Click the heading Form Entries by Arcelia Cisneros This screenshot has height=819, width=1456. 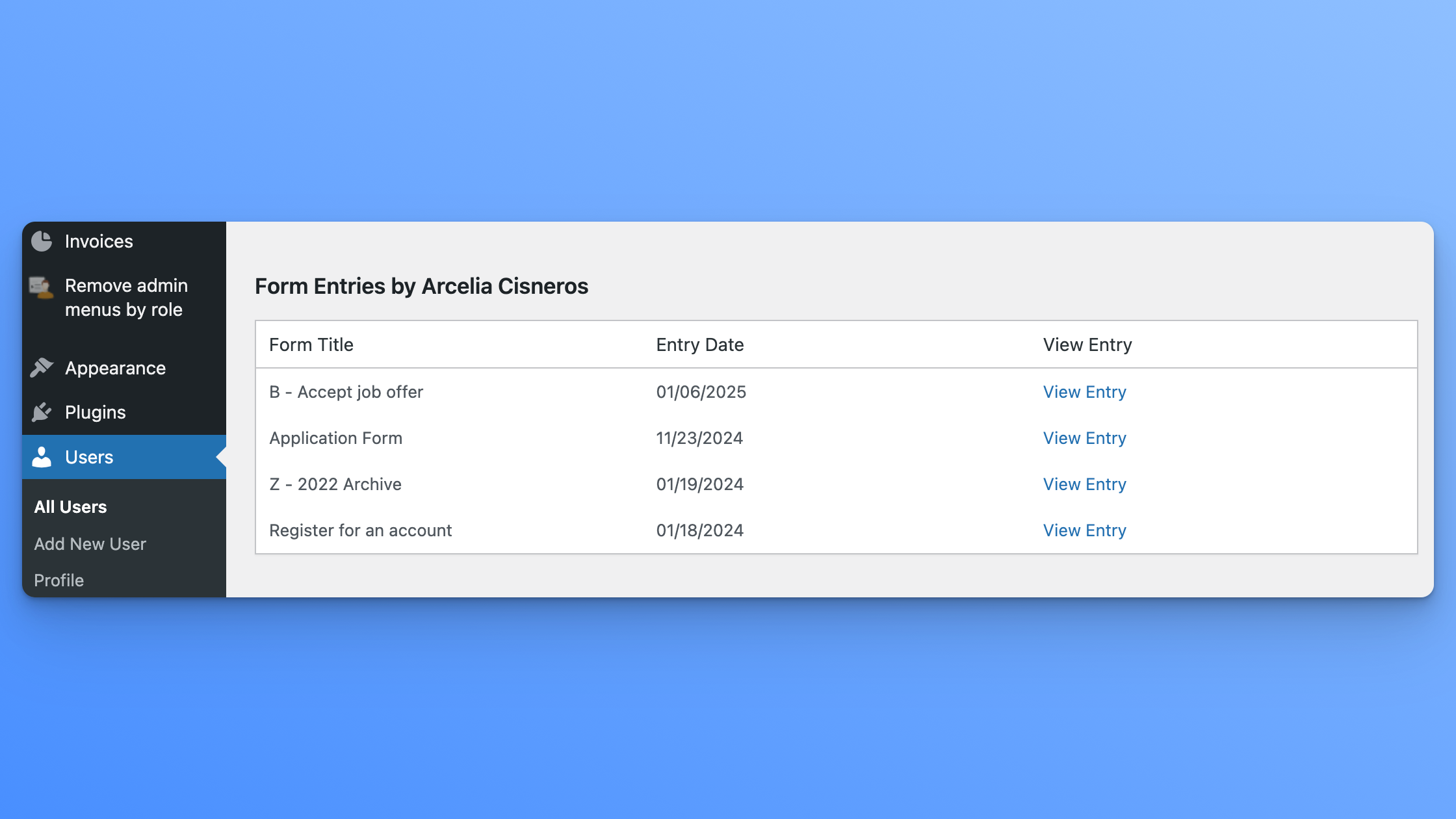point(421,286)
